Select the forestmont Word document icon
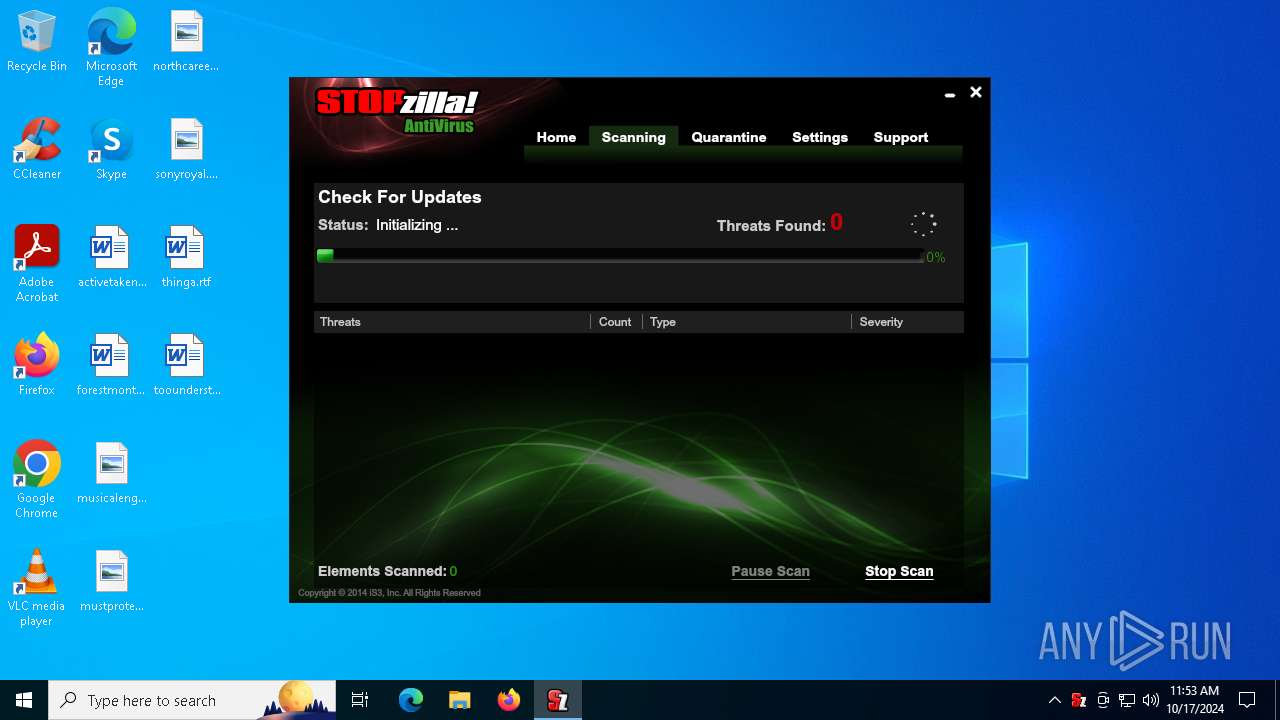Viewport: 1280px width, 720px height. [111, 366]
